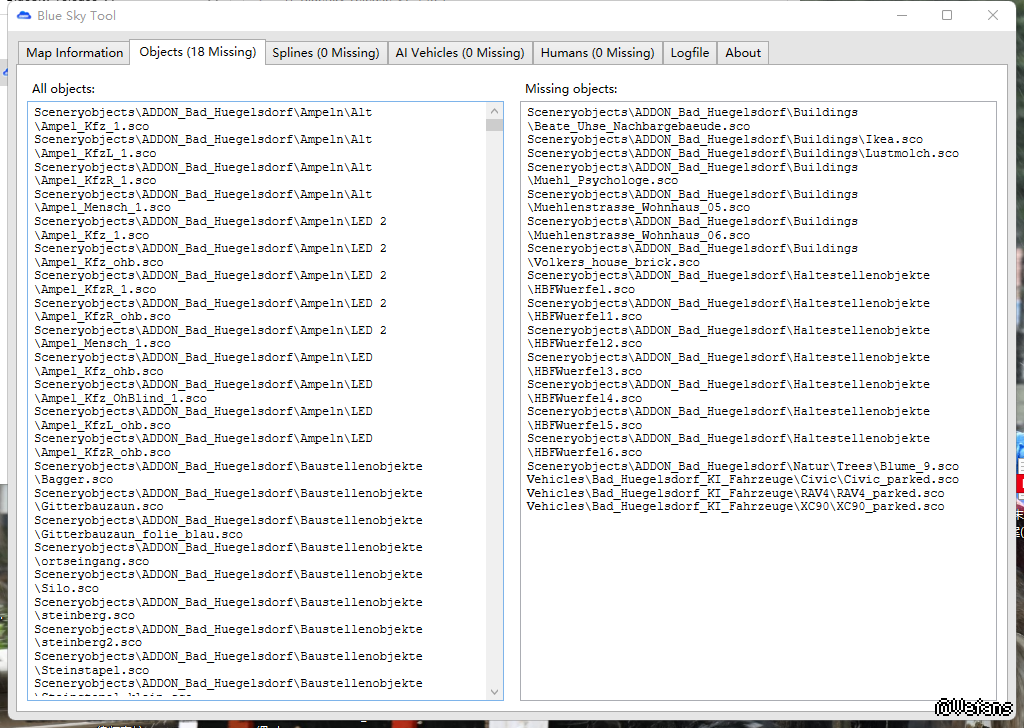Viewport: 1024px width, 728px height.
Task: Click scroll-up arrow of All objects list
Action: (494, 111)
